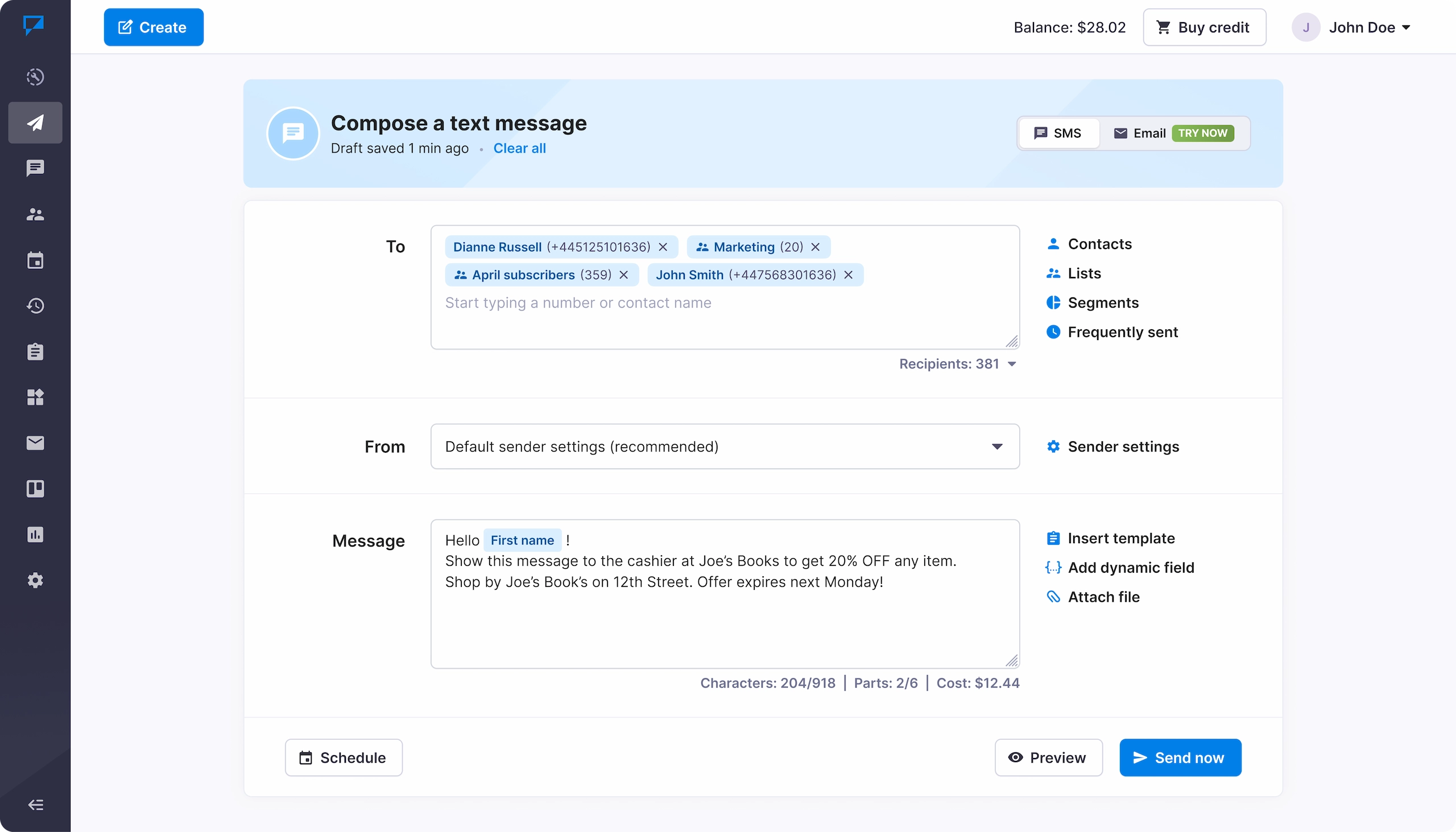The image size is (1456, 832).
Task: Open the reporting chart sidebar icon
Action: tap(35, 535)
